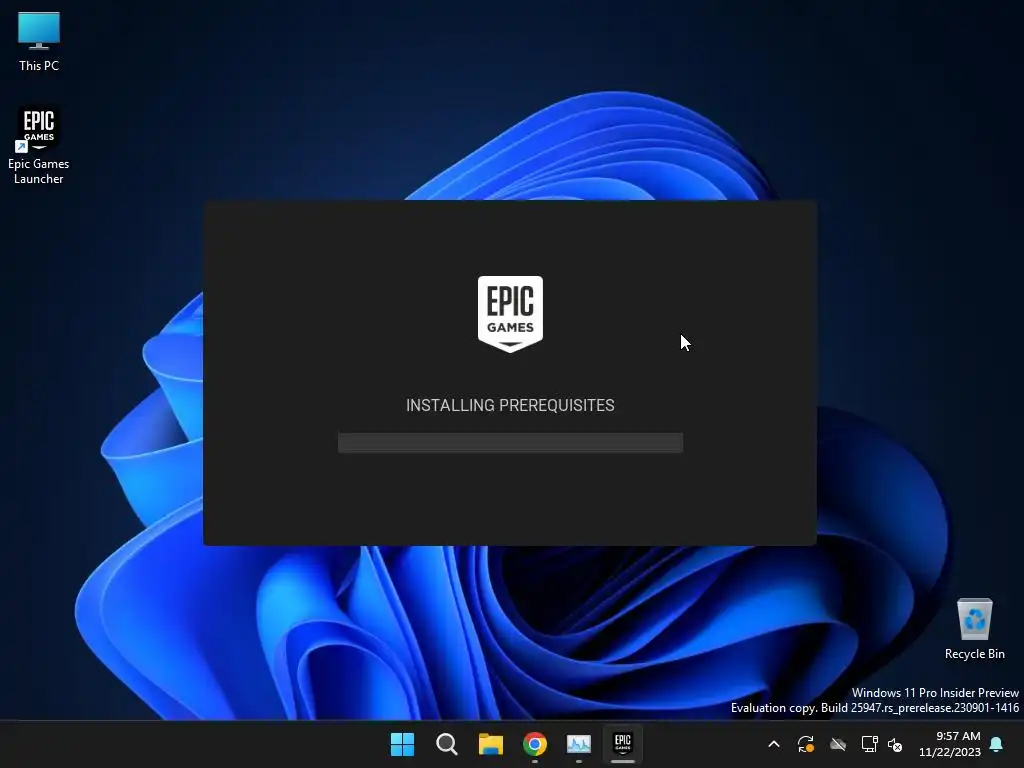The width and height of the screenshot is (1024, 768).
Task: Open File Explorer from the taskbar
Action: pyautogui.click(x=490, y=744)
